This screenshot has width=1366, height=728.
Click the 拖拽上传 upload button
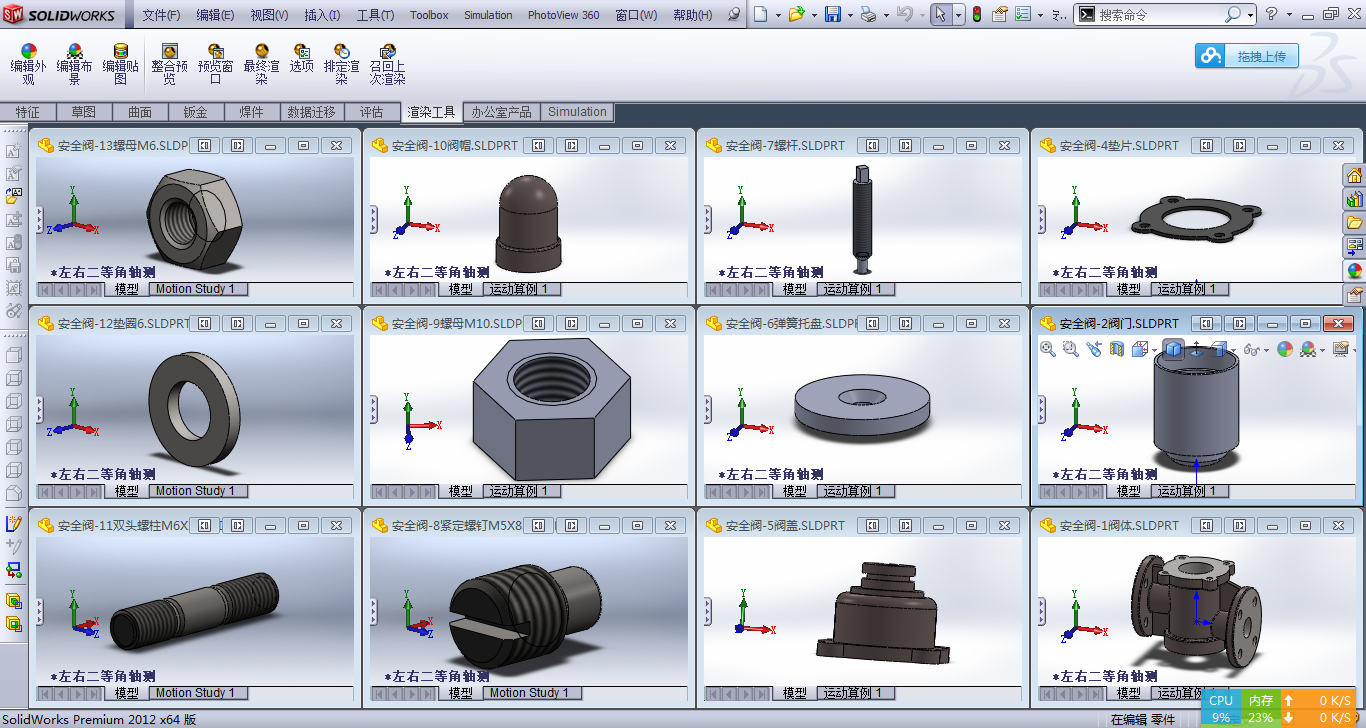1247,56
